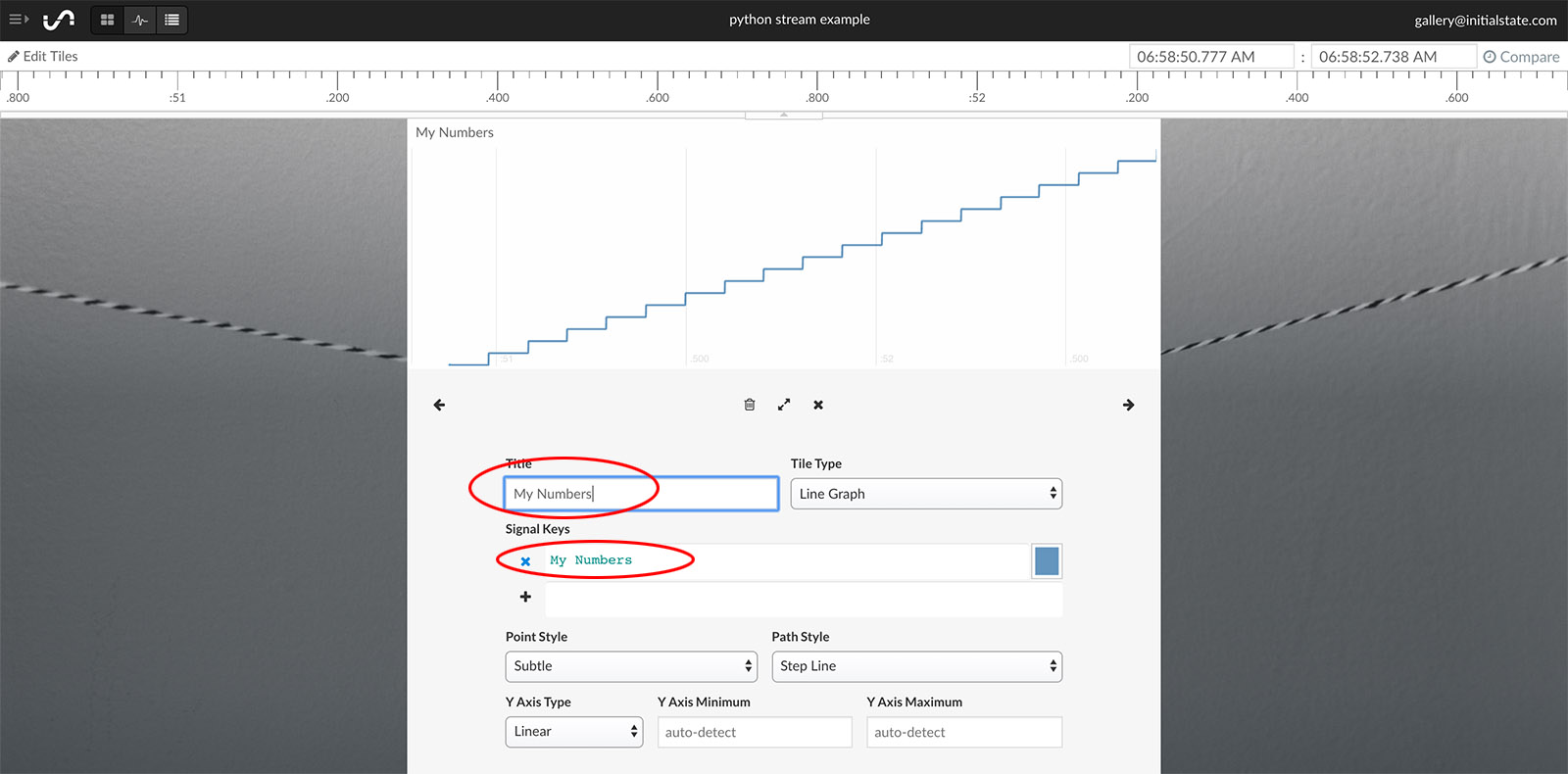Open the Y Axis Type dropdown
This screenshot has height=774, width=1568.
574,732
